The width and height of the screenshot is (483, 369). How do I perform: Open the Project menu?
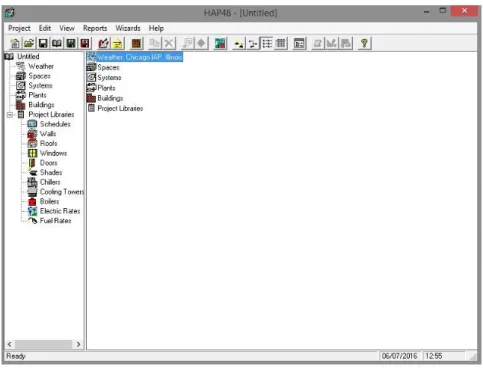coord(19,28)
